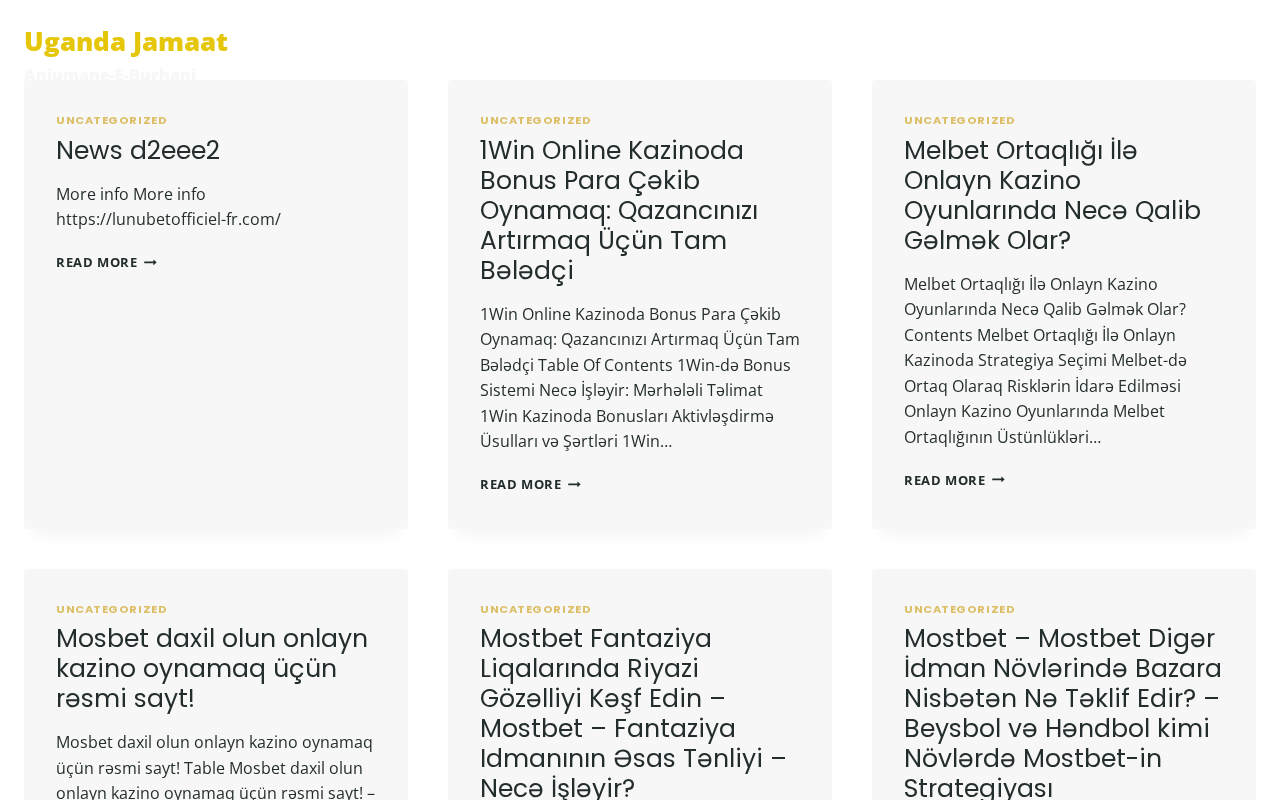Open Melbet Ortaqlığı post title
The image size is (1280, 800).
[x=1052, y=195]
